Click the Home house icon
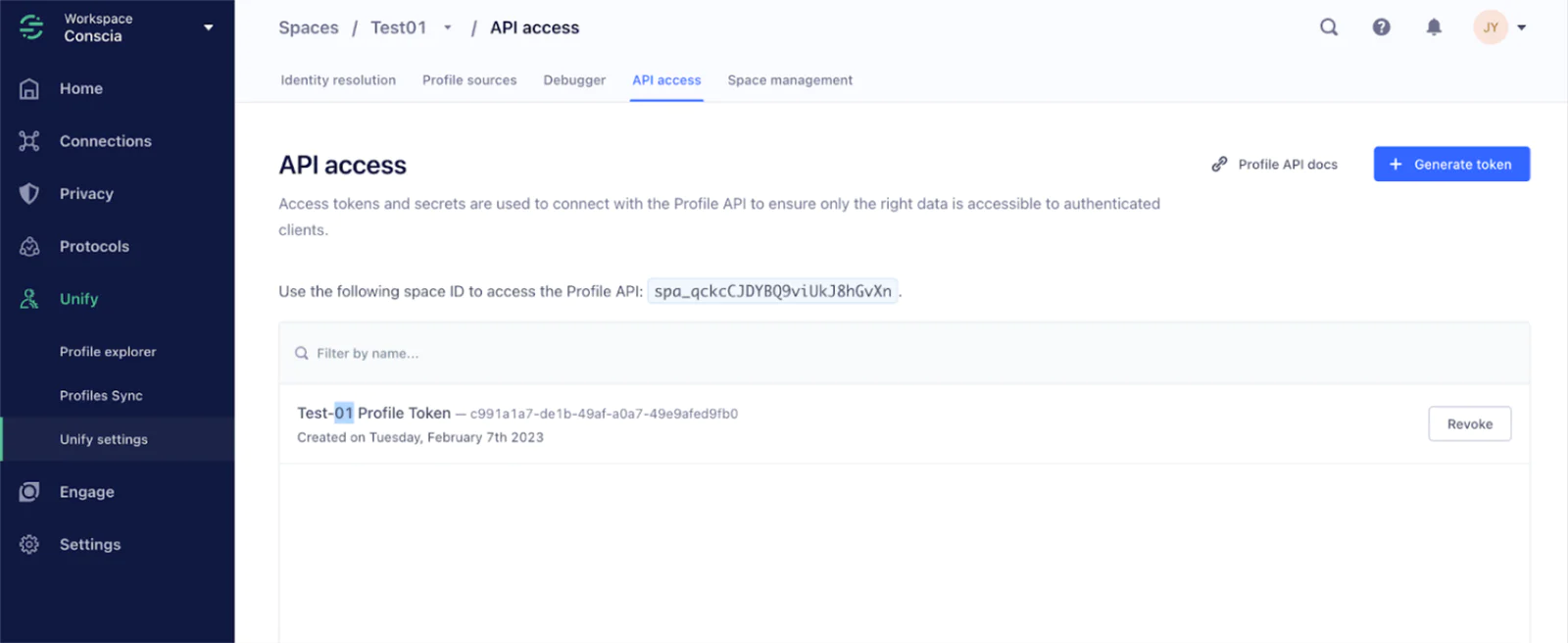Image resolution: width=1568 pixels, height=643 pixels. click(29, 89)
